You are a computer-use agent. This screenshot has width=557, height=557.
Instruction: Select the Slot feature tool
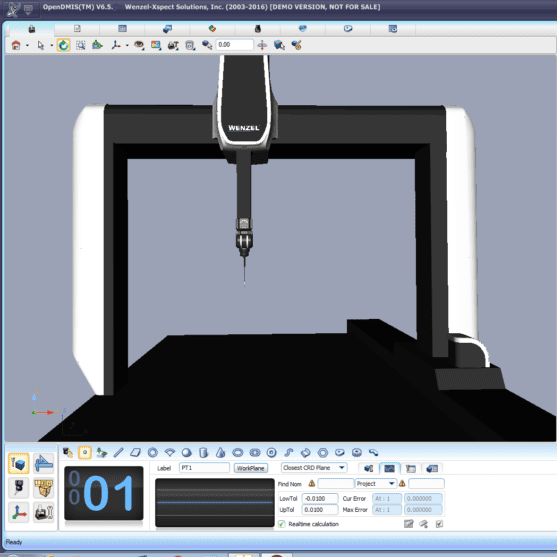(255, 453)
